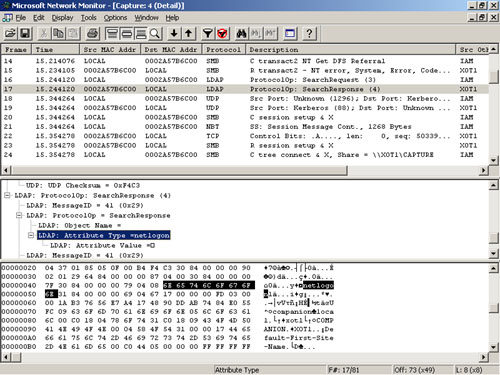The width and height of the screenshot is (500, 375).
Task: Toggle the summary pane toolbar icon
Action: pos(112,33)
